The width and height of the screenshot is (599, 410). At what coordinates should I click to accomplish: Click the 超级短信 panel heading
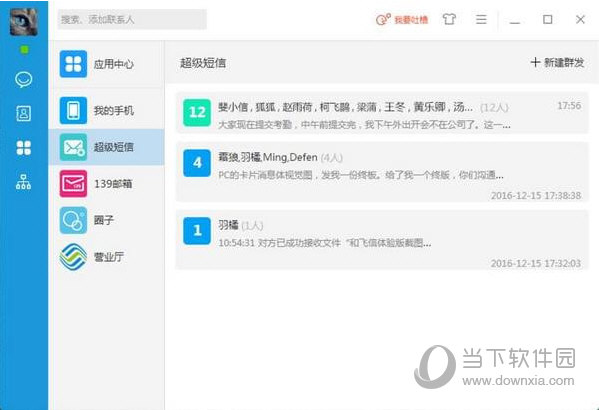(203, 63)
